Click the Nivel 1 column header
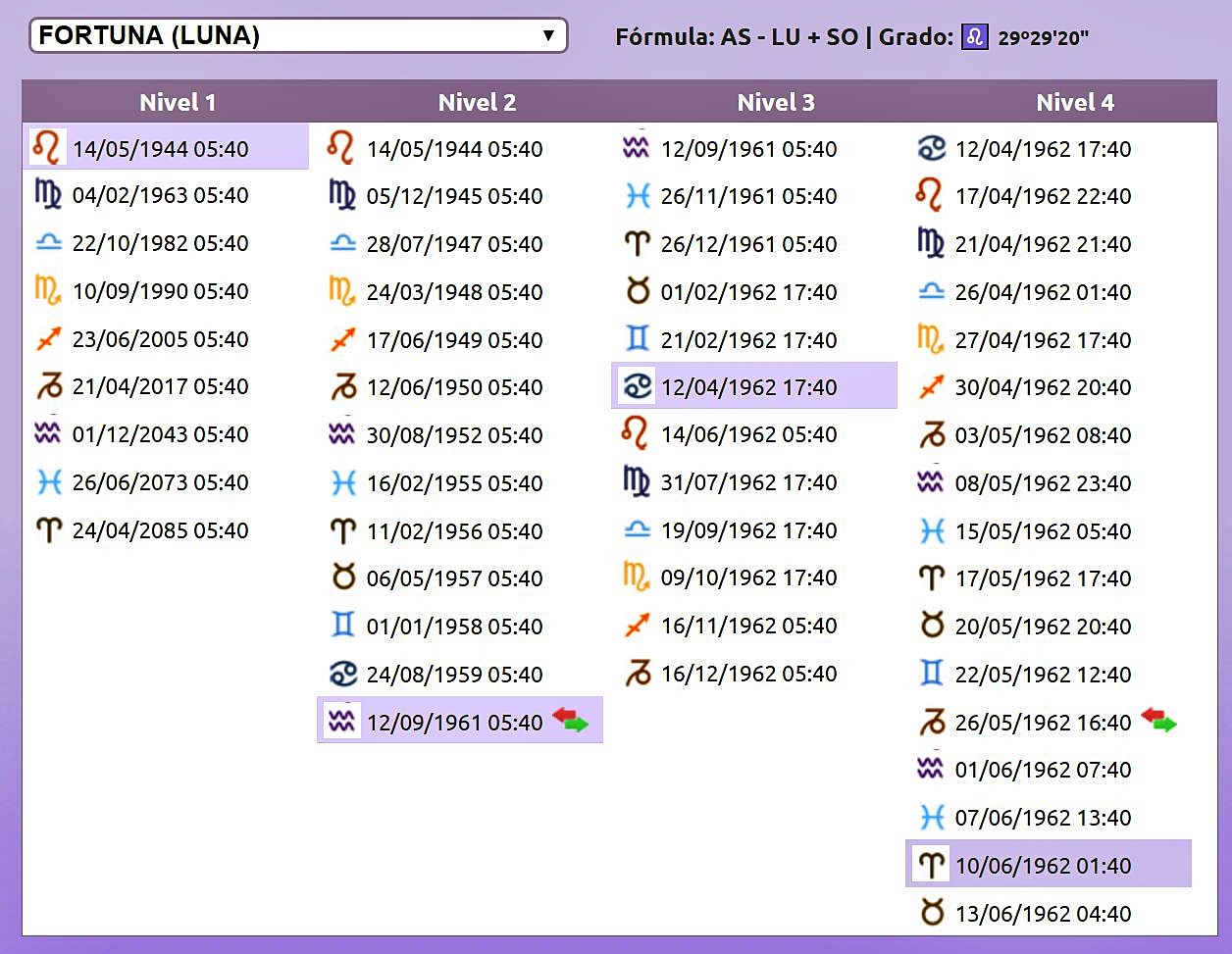Image resolution: width=1232 pixels, height=954 pixels. pyautogui.click(x=178, y=102)
